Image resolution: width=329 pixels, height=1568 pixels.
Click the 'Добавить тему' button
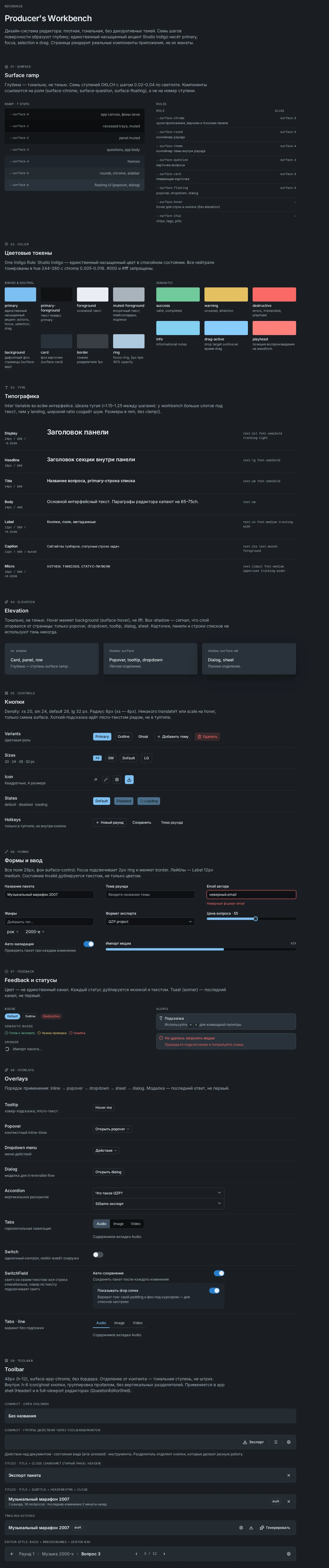[173, 737]
